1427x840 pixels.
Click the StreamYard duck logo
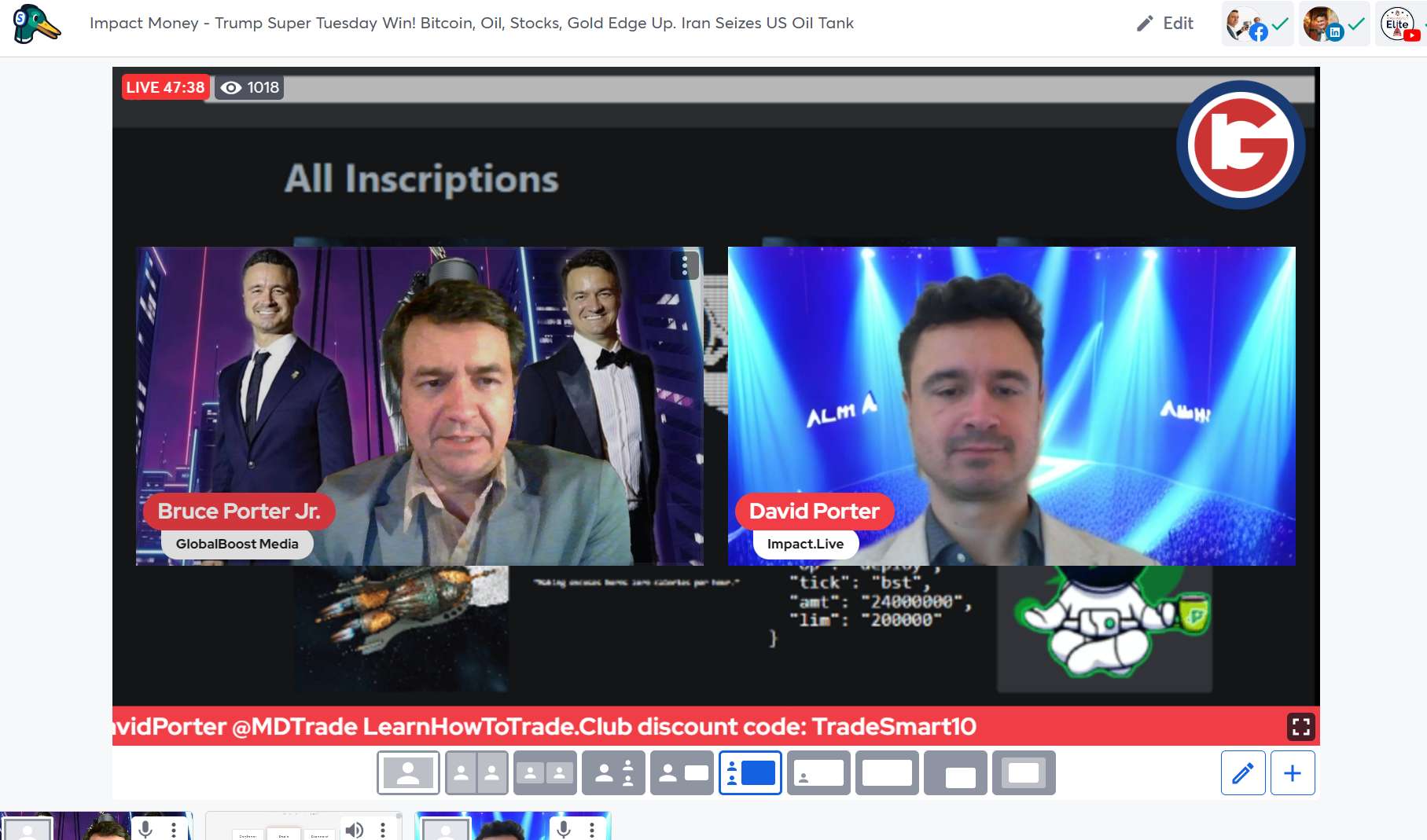[36, 24]
